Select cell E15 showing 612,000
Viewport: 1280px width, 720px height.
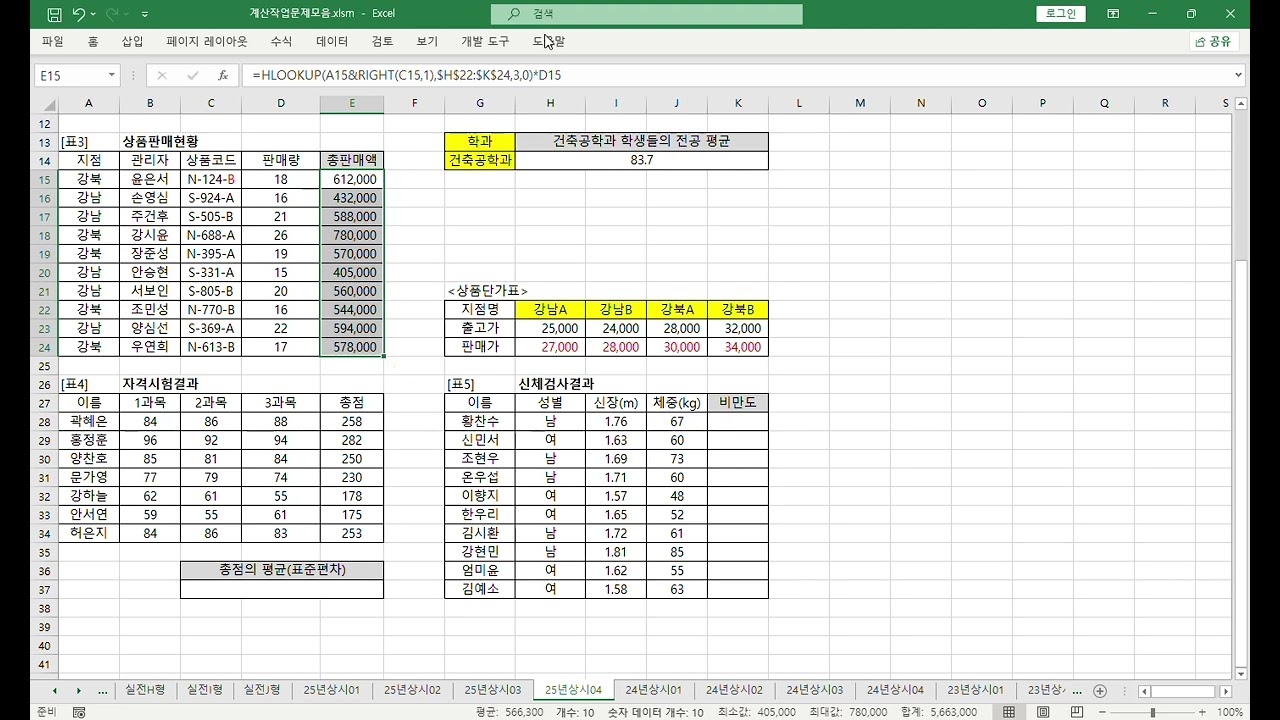[352, 179]
